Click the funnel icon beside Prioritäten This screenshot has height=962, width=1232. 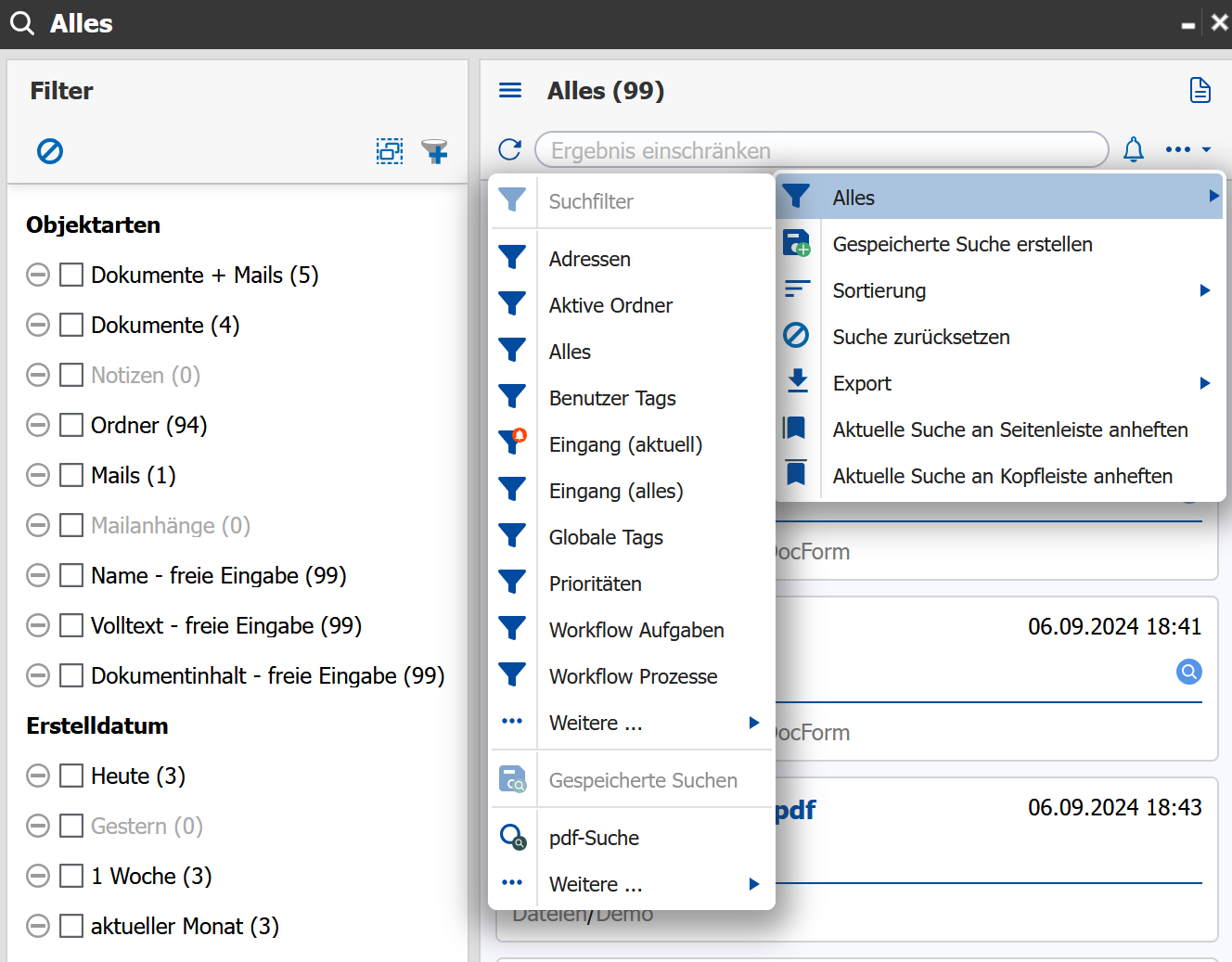coord(512,582)
